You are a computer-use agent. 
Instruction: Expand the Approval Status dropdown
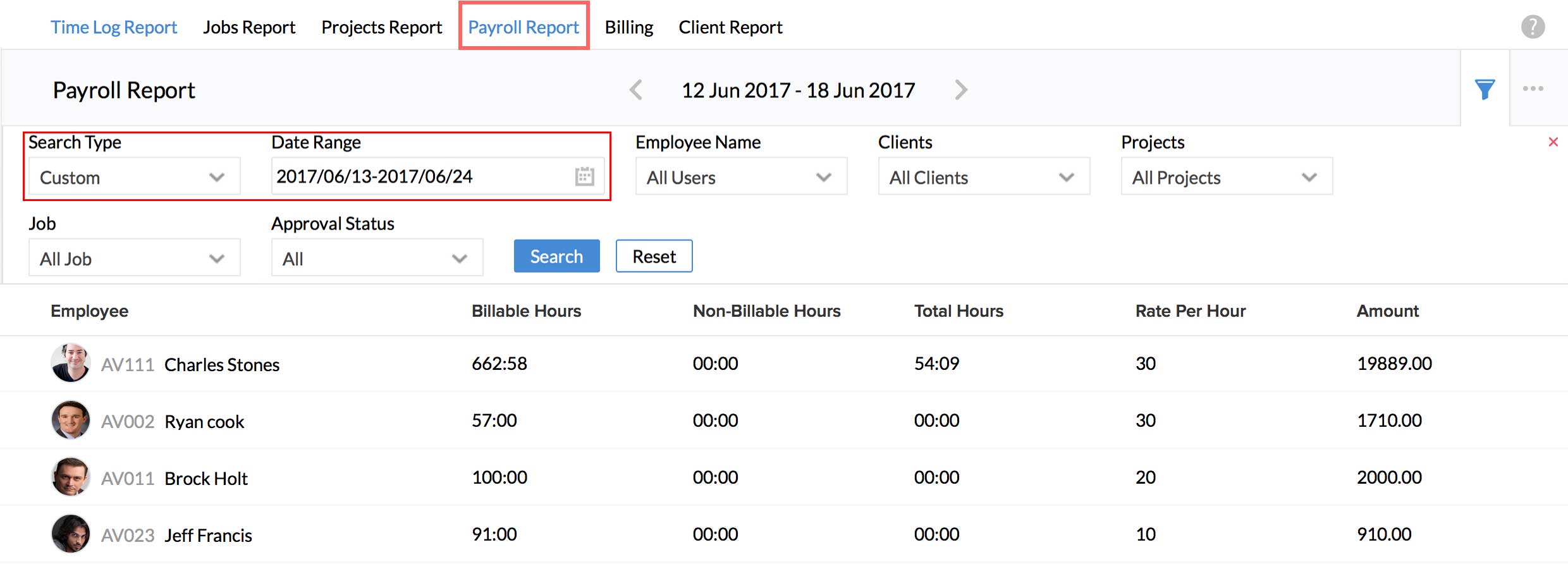(x=377, y=258)
